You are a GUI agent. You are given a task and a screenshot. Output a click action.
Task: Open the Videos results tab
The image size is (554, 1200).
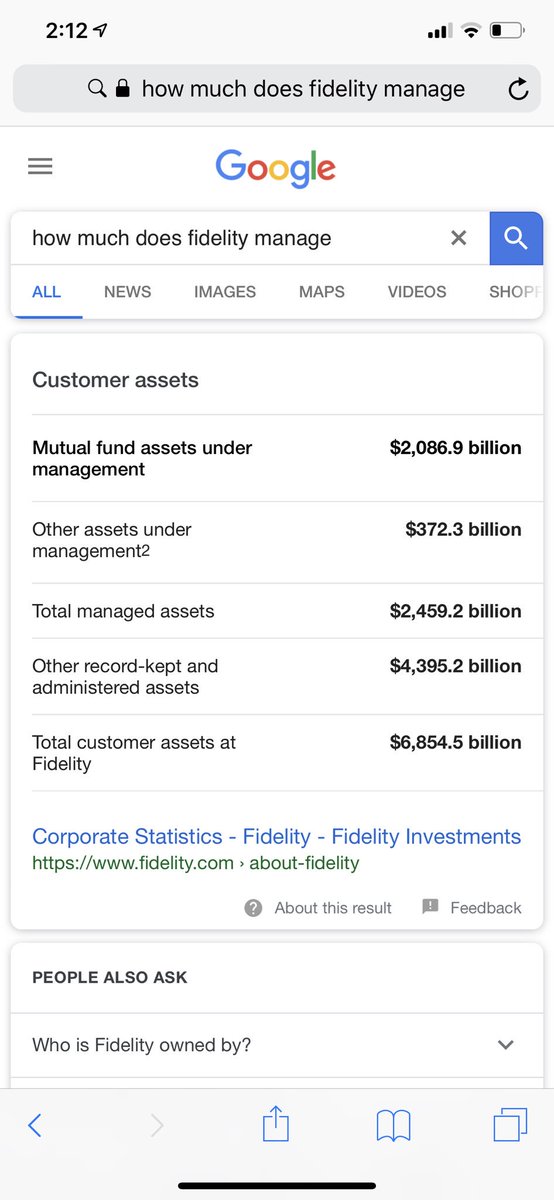417,292
